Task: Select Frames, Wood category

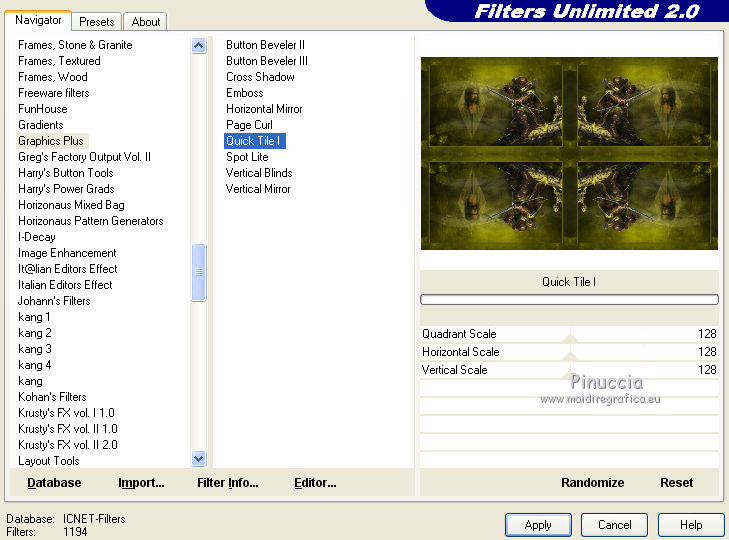Action: 53,77
